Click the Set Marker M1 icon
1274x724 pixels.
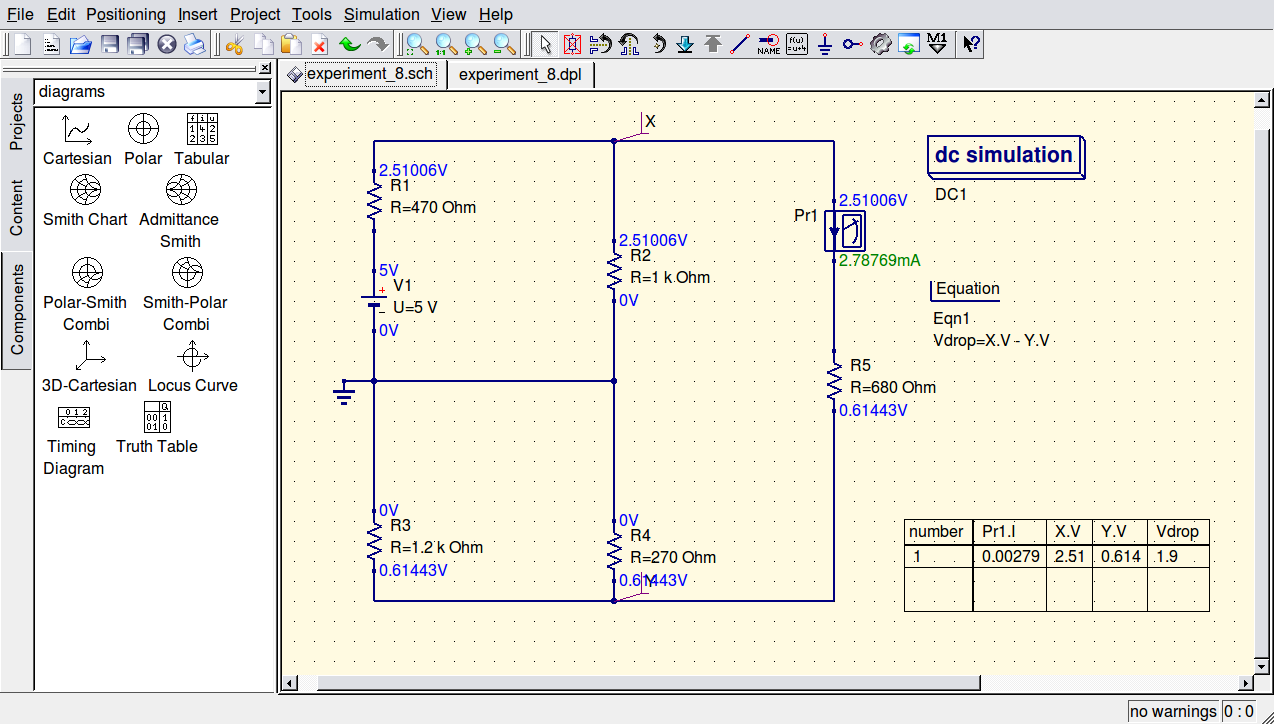click(x=937, y=44)
